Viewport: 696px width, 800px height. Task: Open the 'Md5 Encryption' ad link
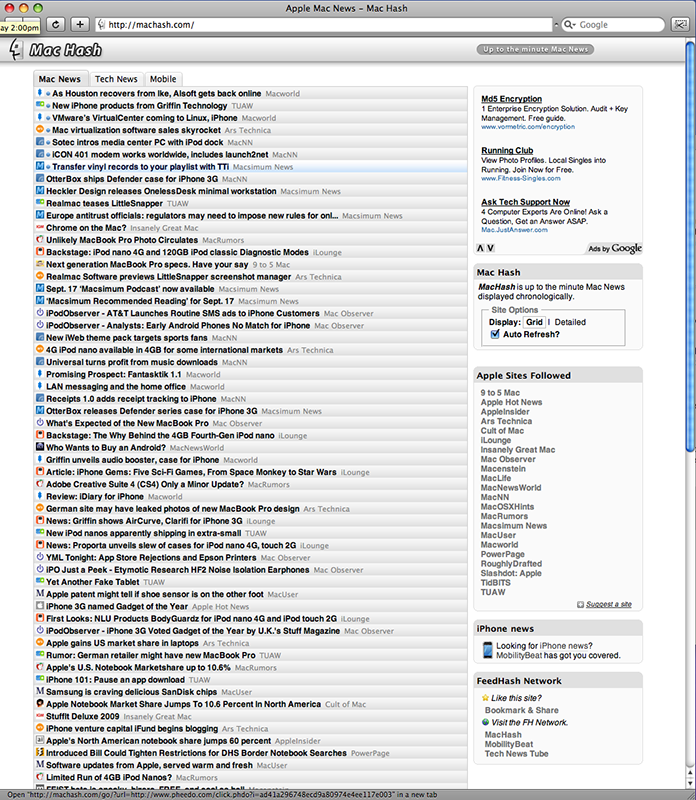pyautogui.click(x=511, y=99)
